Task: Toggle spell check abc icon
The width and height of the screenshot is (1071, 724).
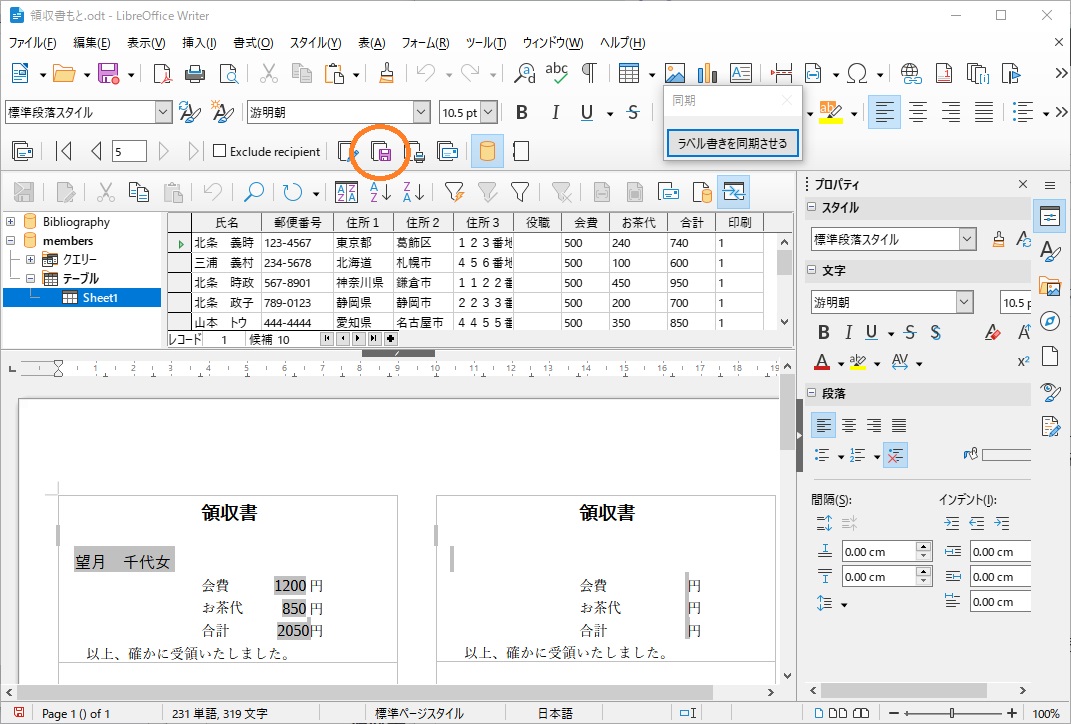Action: coord(557,73)
